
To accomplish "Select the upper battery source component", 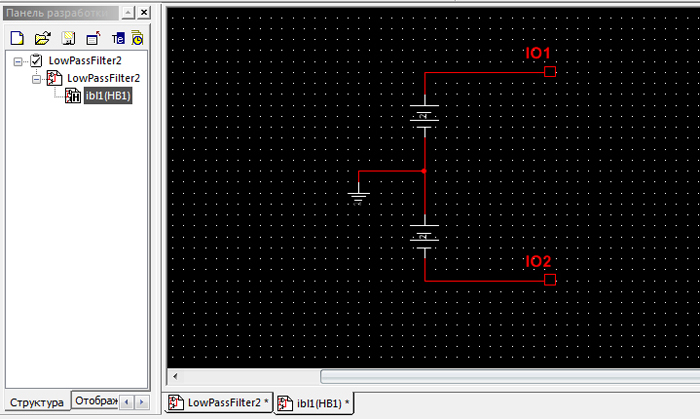I will 425,116.
